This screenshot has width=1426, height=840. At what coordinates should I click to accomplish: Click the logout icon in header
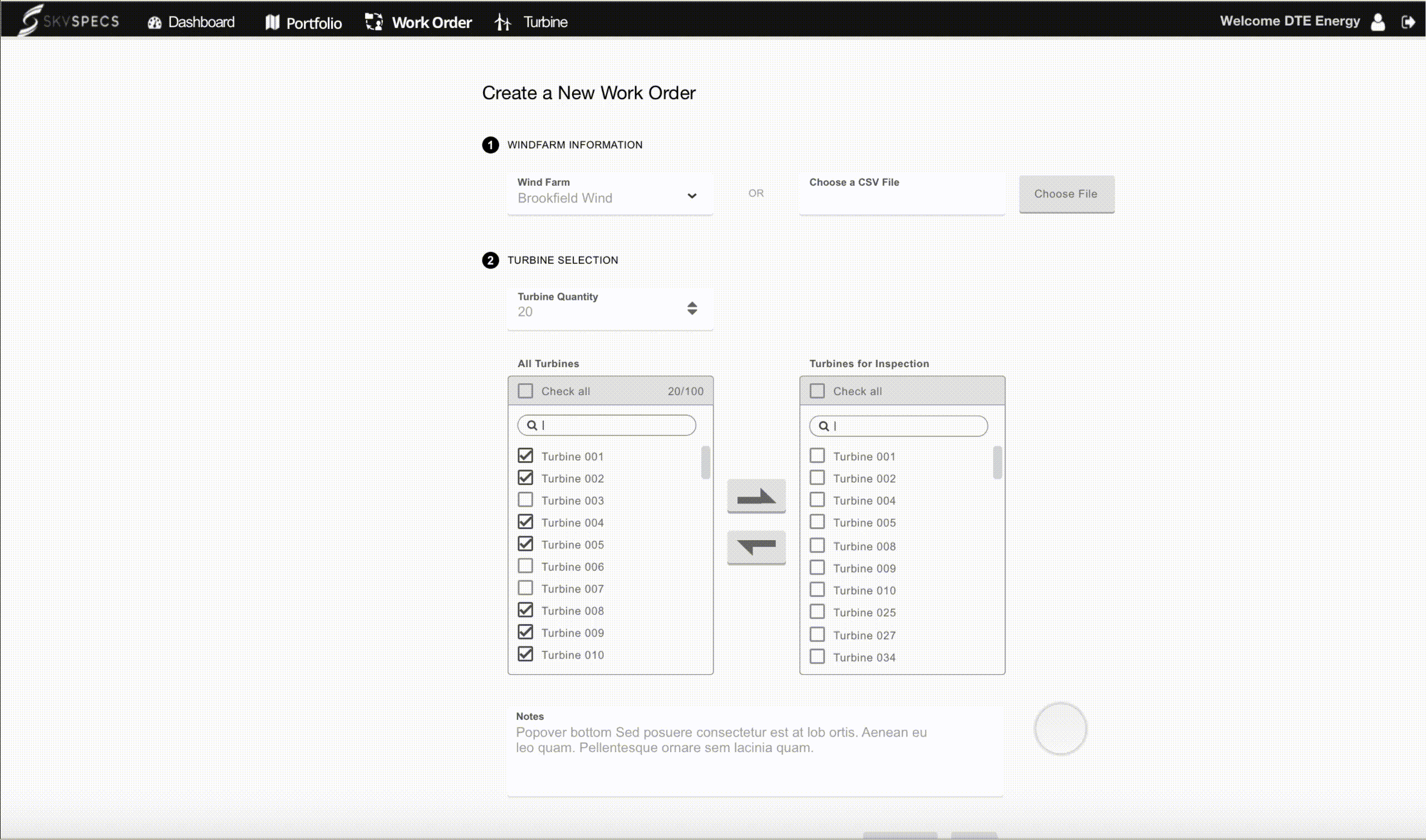pos(1408,22)
